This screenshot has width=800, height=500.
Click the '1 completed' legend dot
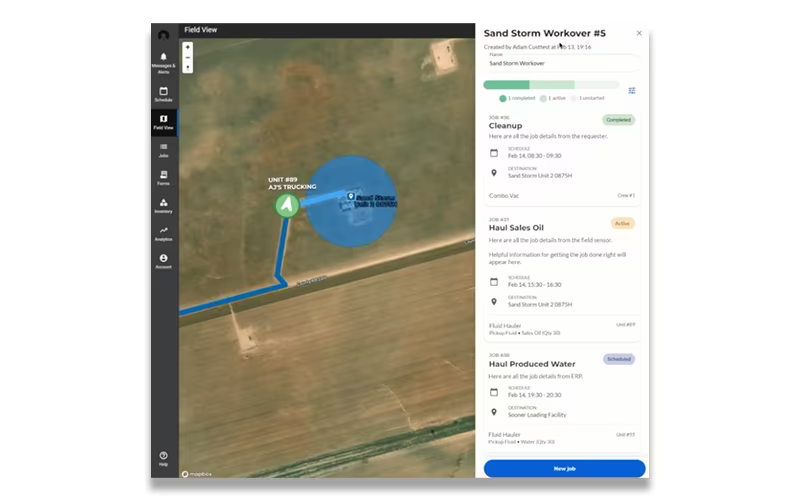[503, 98]
